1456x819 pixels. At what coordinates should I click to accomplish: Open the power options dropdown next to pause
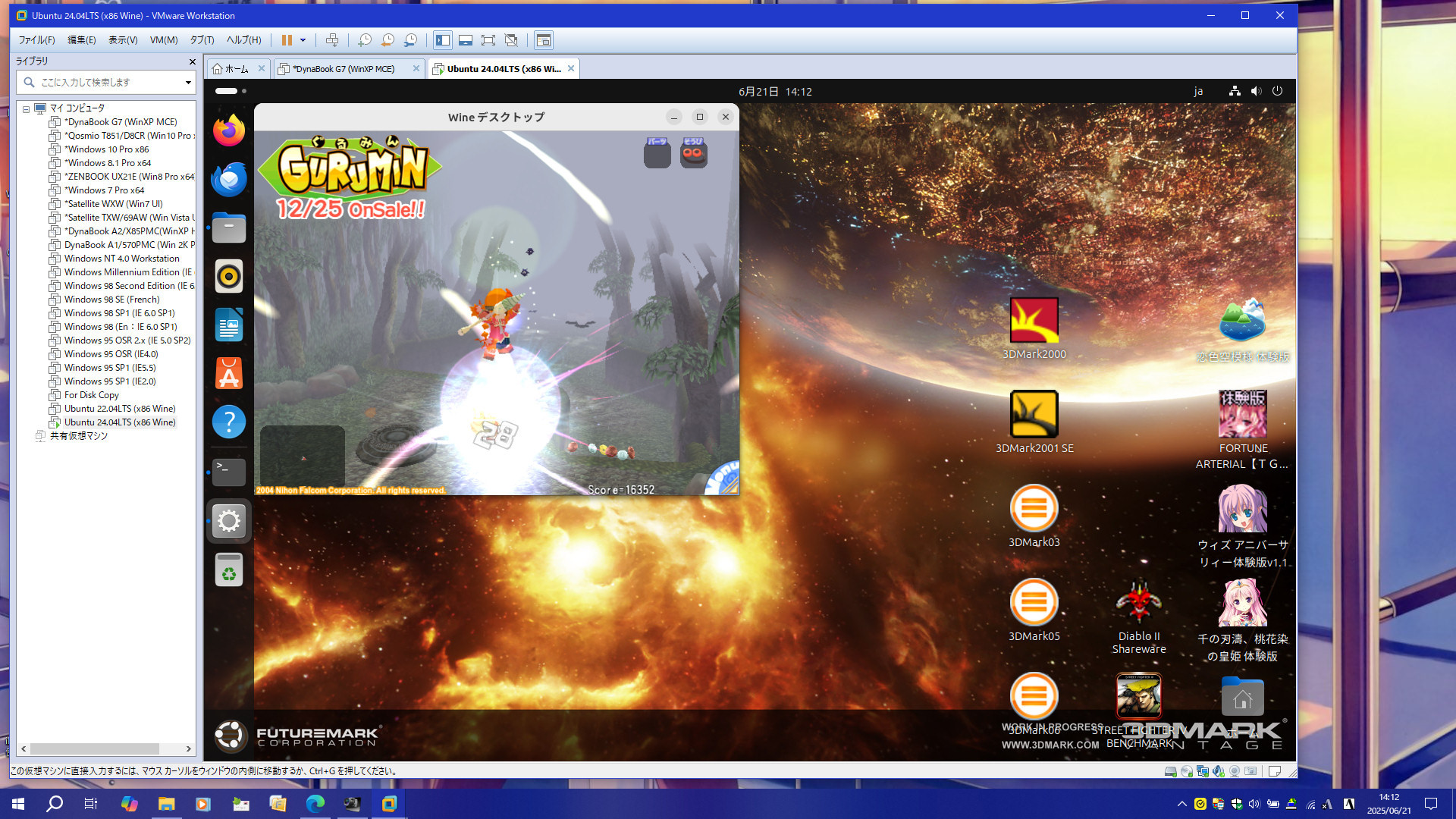click(303, 40)
